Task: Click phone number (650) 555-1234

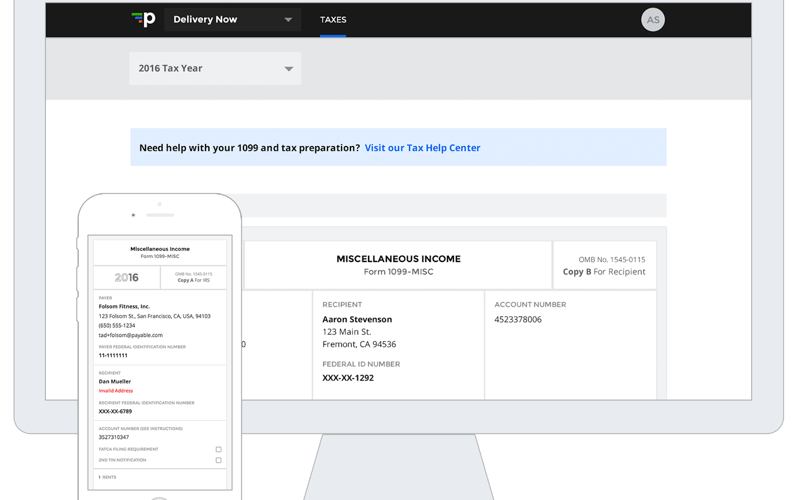Action: pos(117,326)
